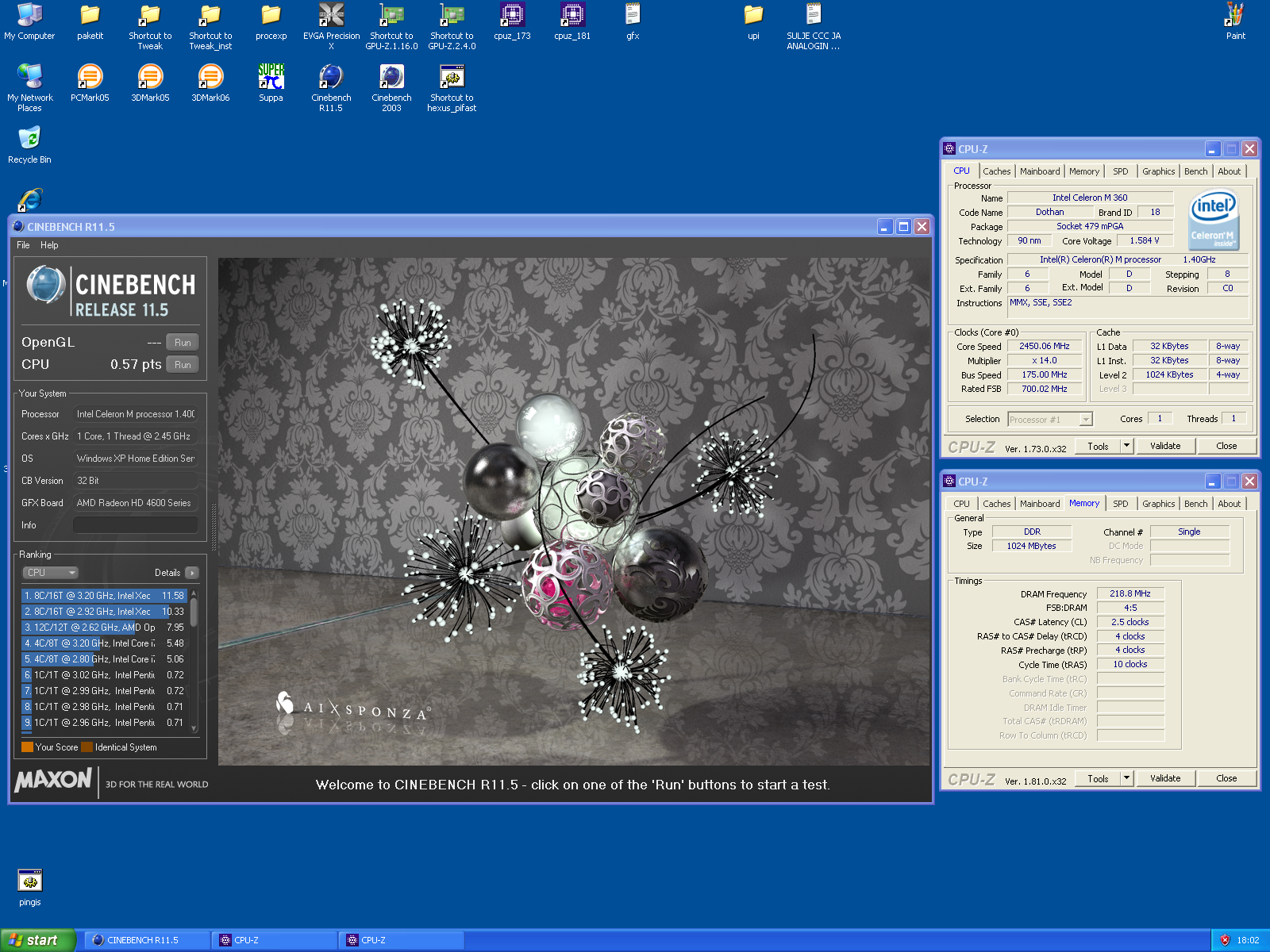Open the File menu in Cinebench
1270x952 pixels.
[x=23, y=245]
